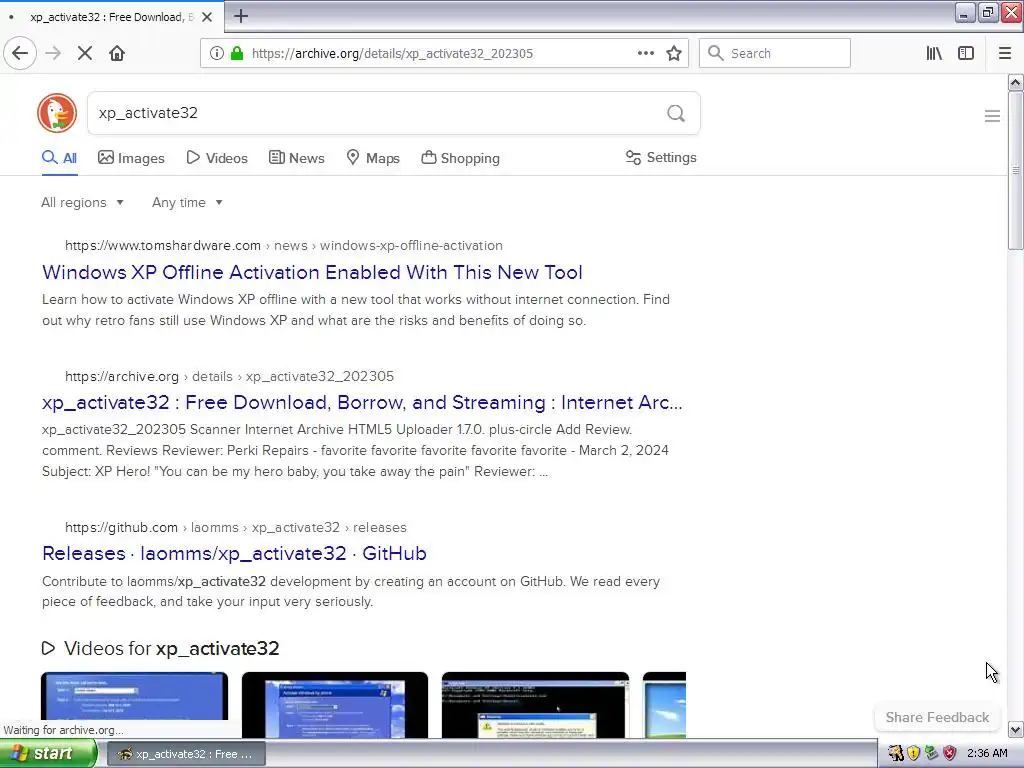The width and height of the screenshot is (1024, 768).
Task: Click Share Feedback button
Action: (x=937, y=717)
